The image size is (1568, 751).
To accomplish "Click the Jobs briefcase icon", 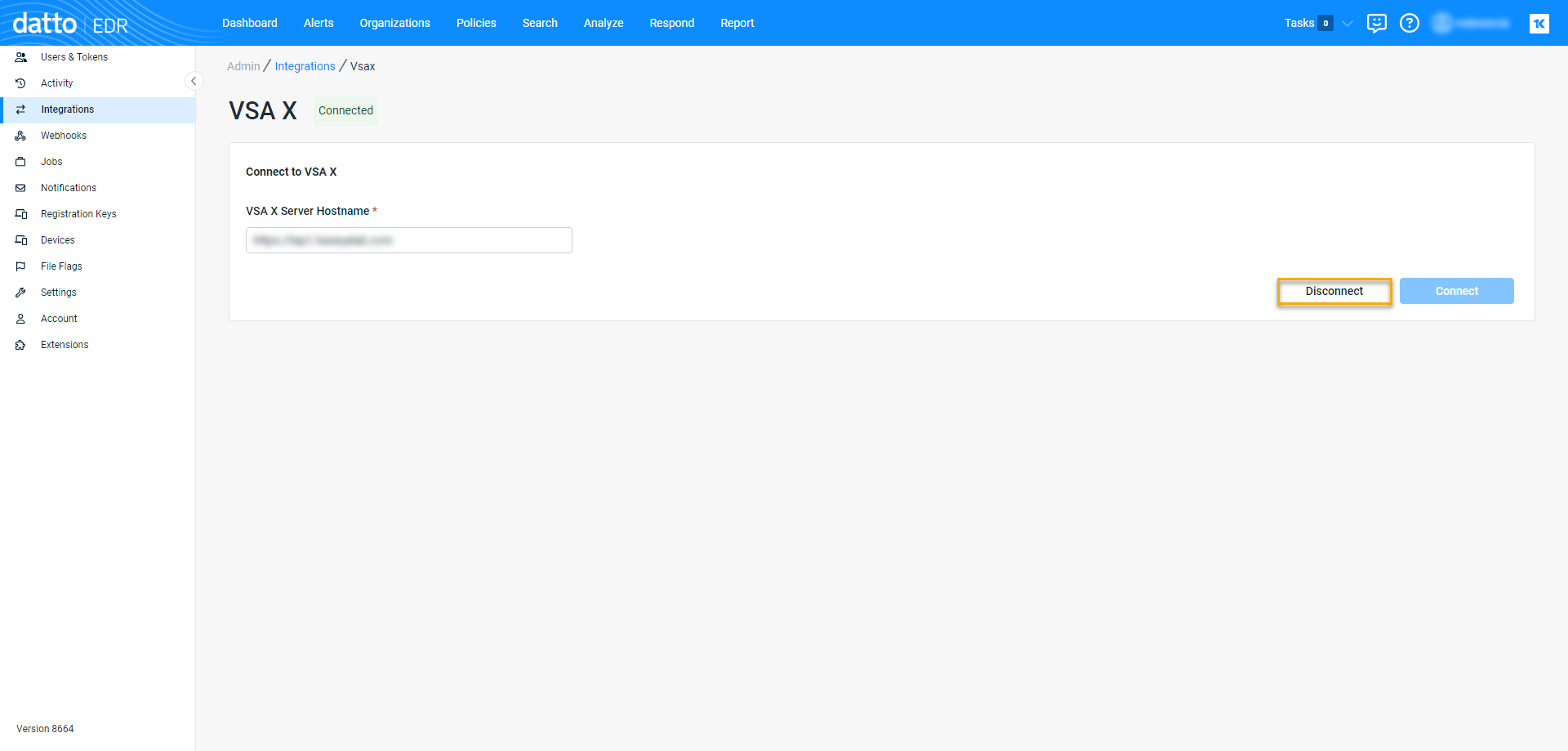I will pos(21,162).
